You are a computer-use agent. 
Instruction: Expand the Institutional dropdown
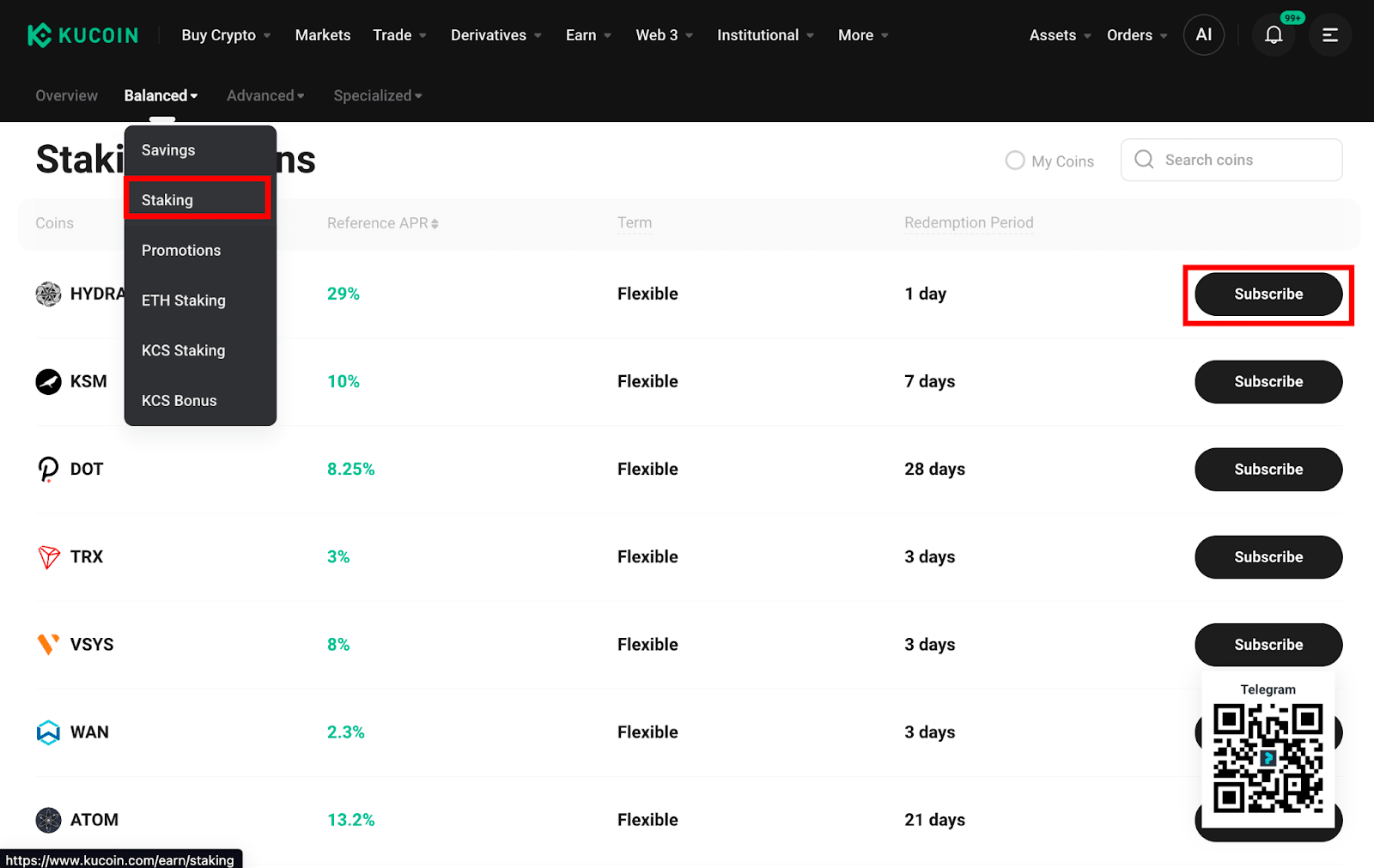(765, 35)
